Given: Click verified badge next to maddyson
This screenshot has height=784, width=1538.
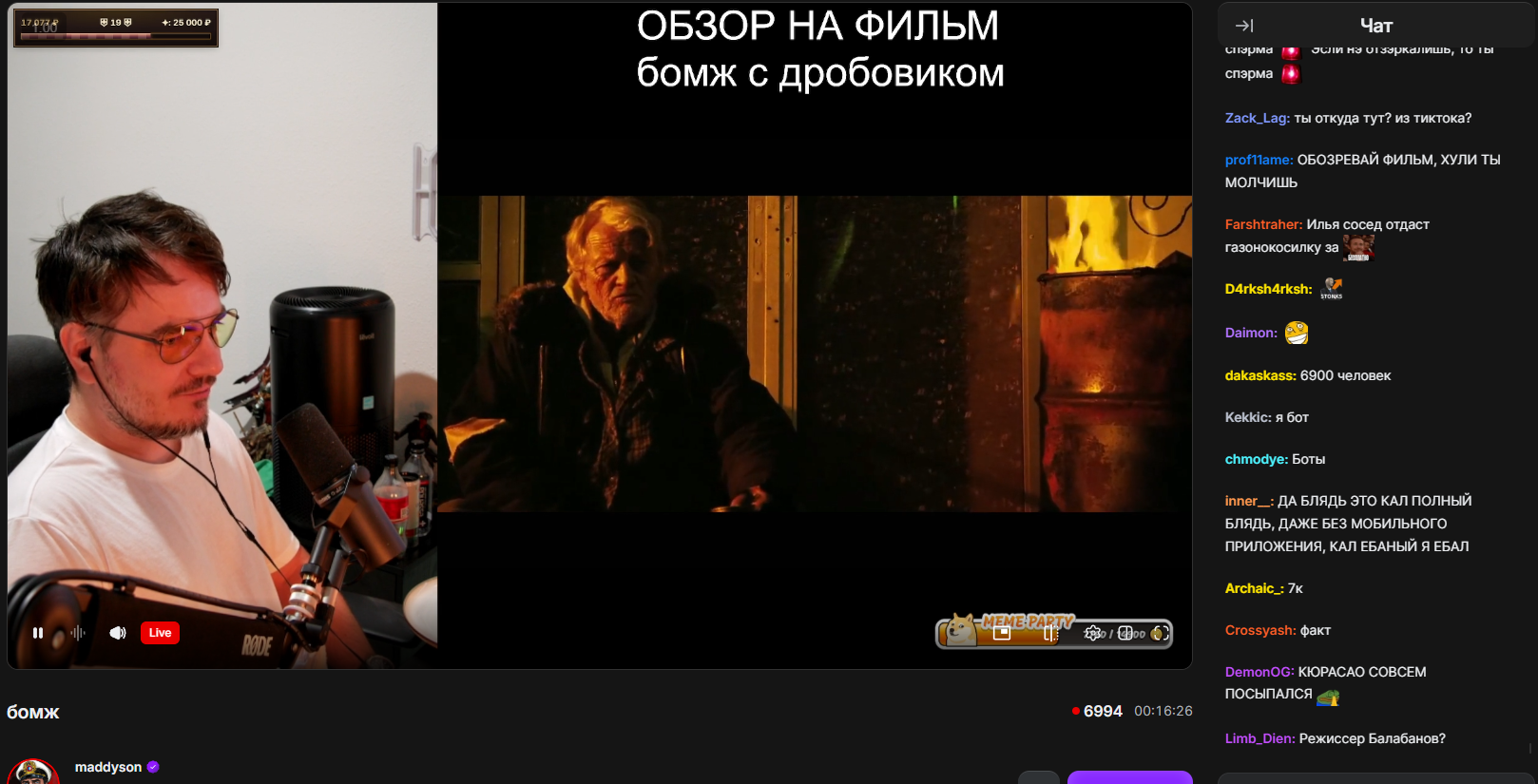Looking at the screenshot, I should (153, 767).
